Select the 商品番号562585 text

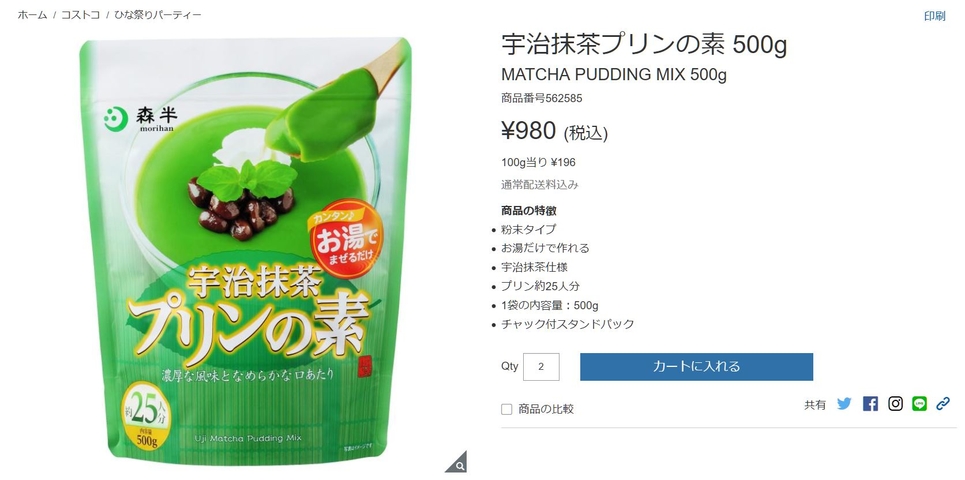point(542,98)
